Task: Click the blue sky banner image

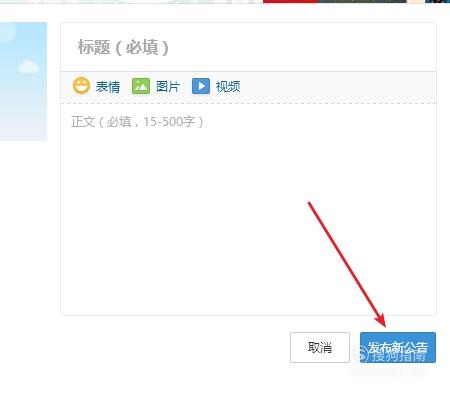Action: point(23,81)
